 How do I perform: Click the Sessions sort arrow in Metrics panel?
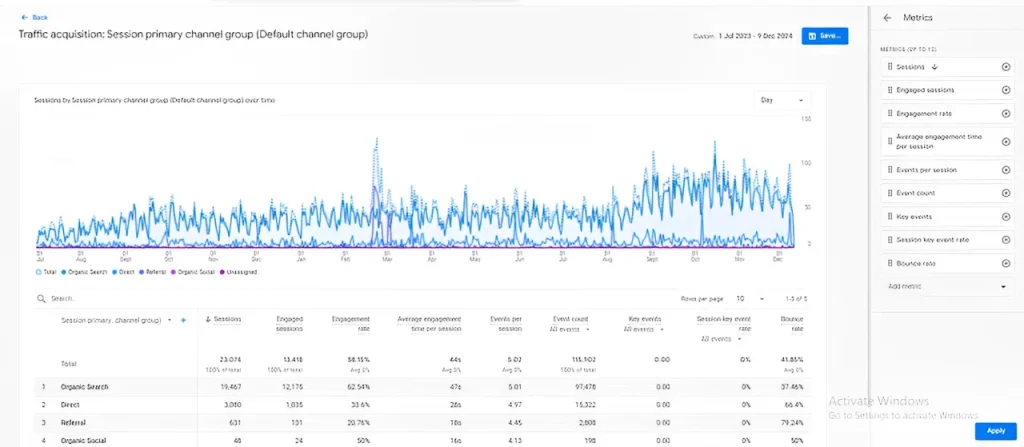(x=934, y=67)
